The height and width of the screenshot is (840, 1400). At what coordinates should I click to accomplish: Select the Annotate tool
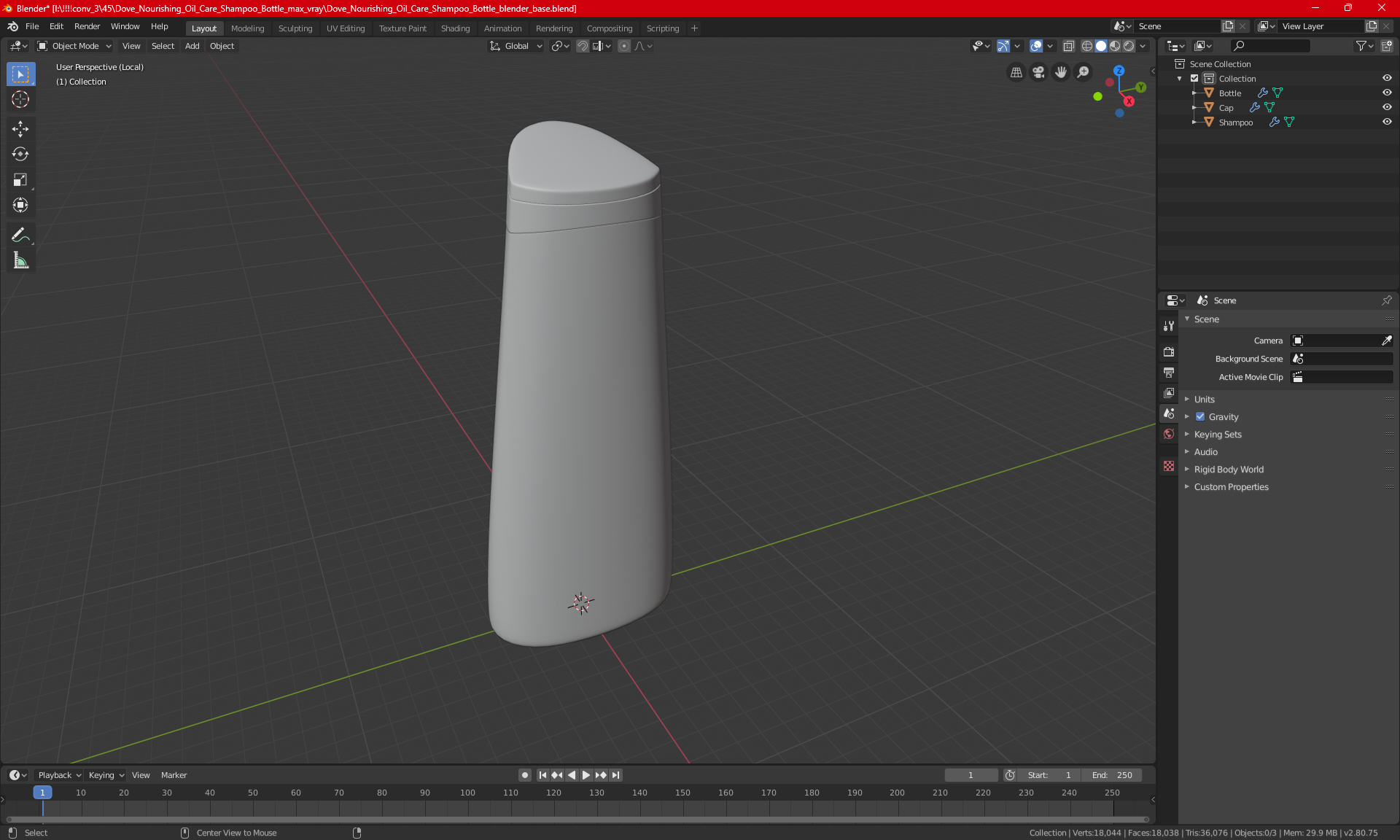pyautogui.click(x=20, y=235)
